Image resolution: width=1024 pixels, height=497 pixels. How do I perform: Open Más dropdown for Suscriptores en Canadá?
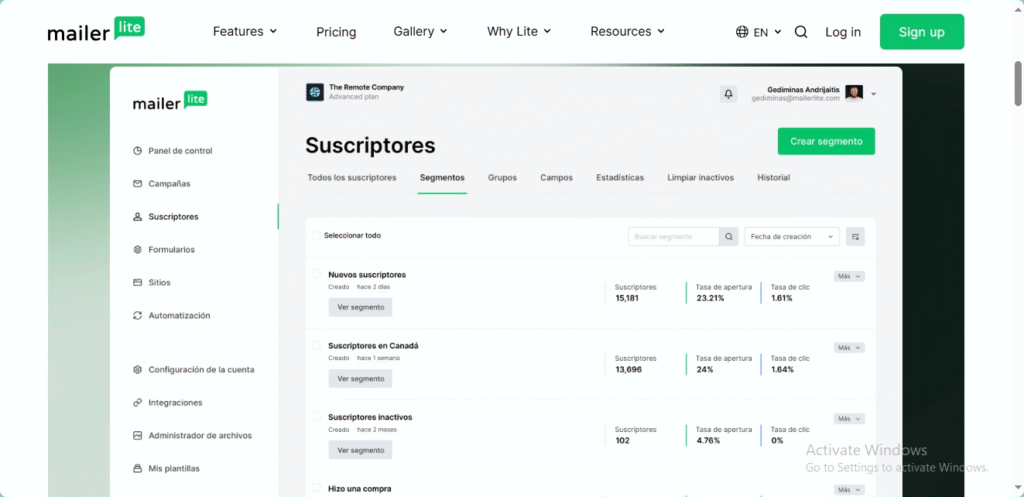coord(849,347)
